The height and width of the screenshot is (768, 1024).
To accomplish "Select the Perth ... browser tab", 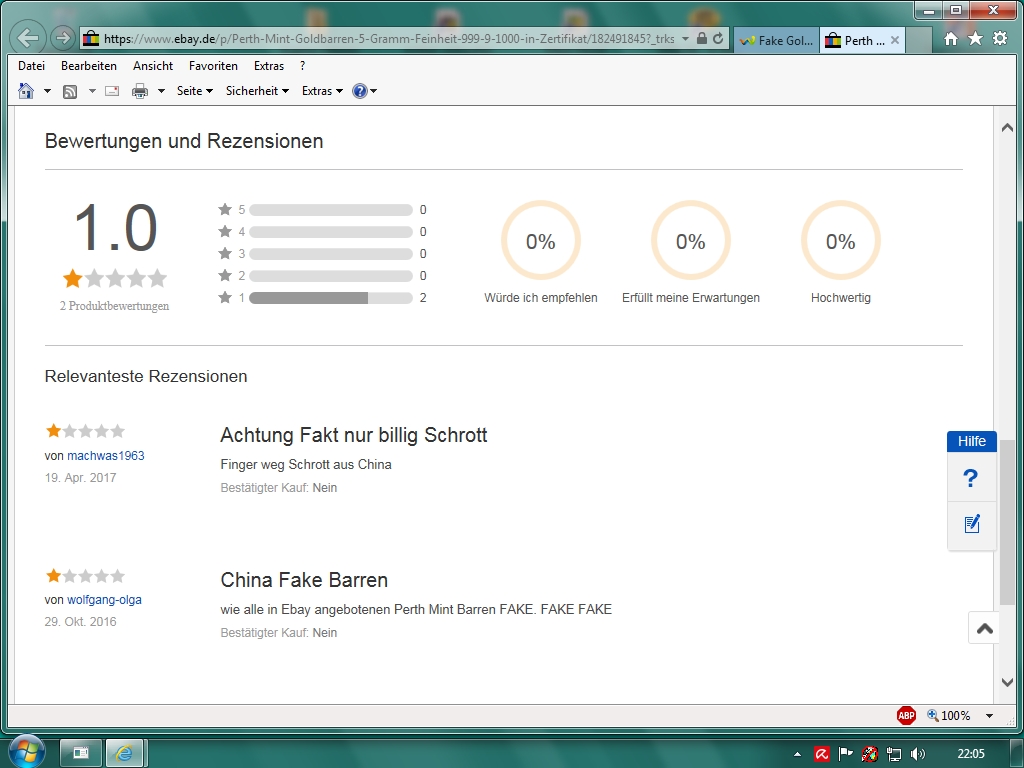I will pyautogui.click(x=856, y=40).
